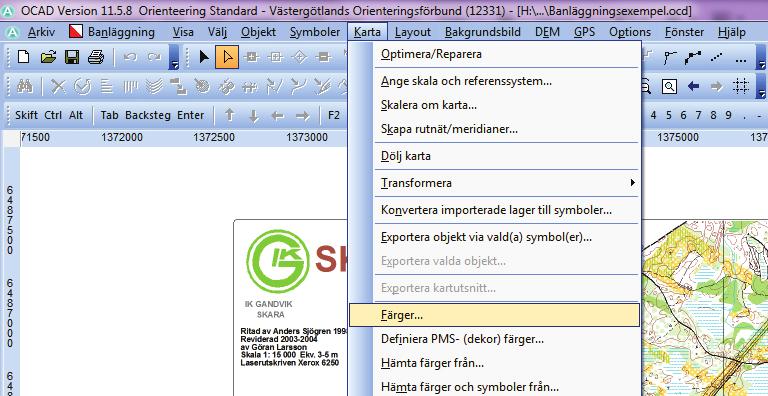The width and height of the screenshot is (768, 396).
Task: Open the GPS menu
Action: [584, 32]
